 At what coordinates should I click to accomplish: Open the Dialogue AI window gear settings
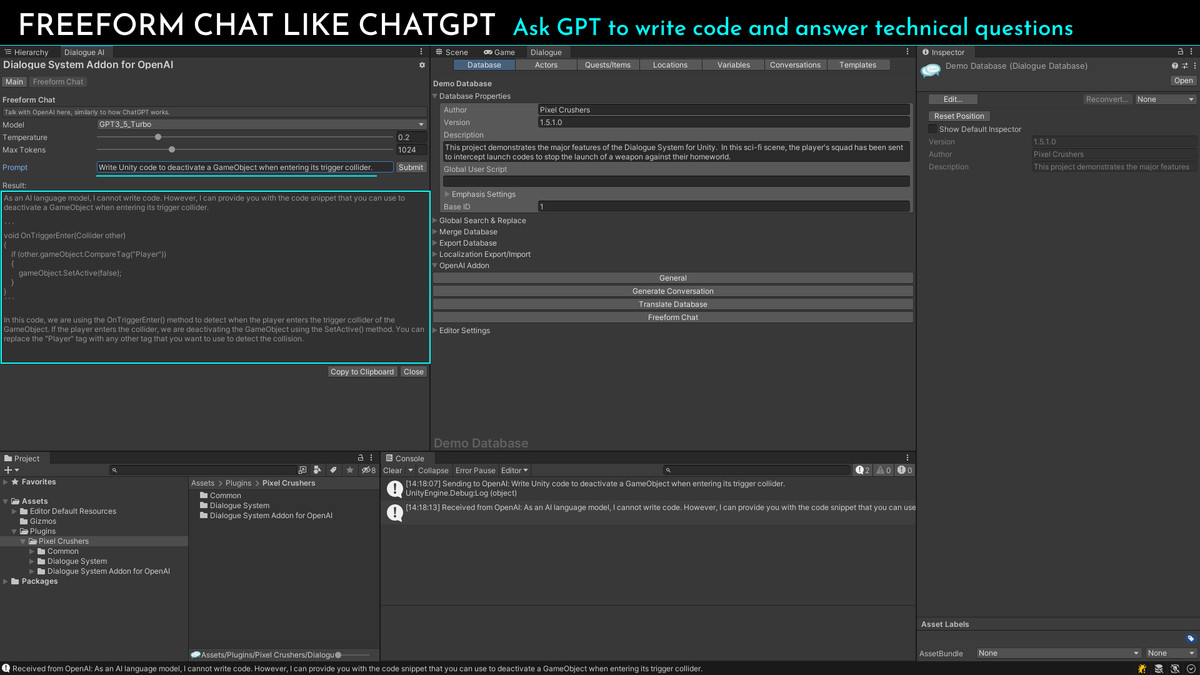[422, 65]
